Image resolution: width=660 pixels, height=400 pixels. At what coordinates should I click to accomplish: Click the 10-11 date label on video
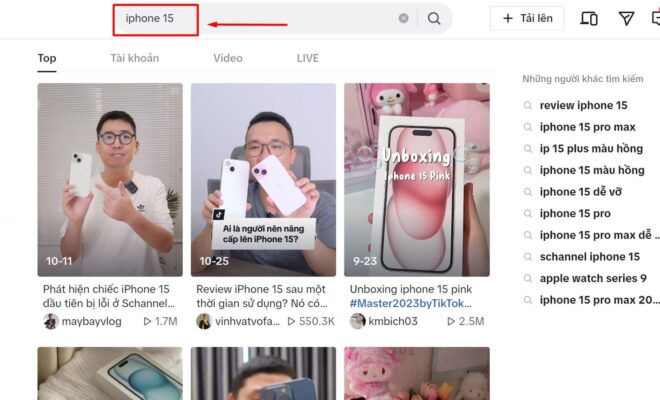pyautogui.click(x=59, y=261)
